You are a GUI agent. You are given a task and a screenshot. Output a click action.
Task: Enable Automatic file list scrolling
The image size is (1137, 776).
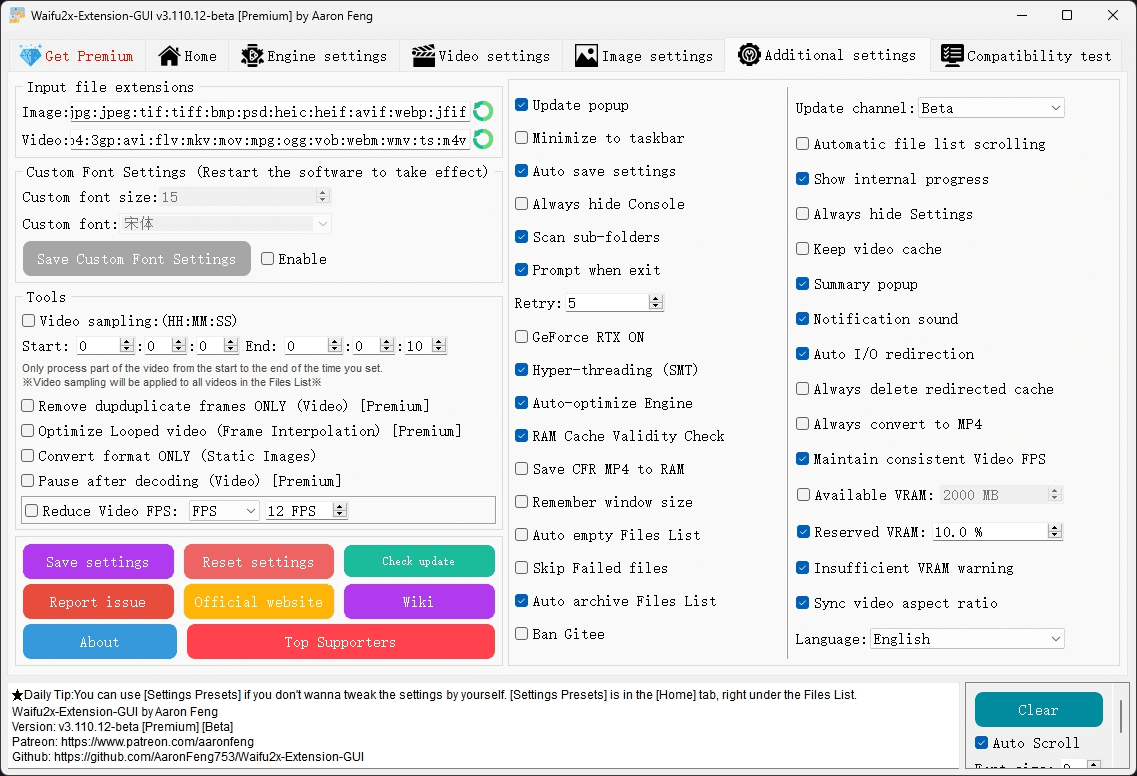tap(803, 144)
